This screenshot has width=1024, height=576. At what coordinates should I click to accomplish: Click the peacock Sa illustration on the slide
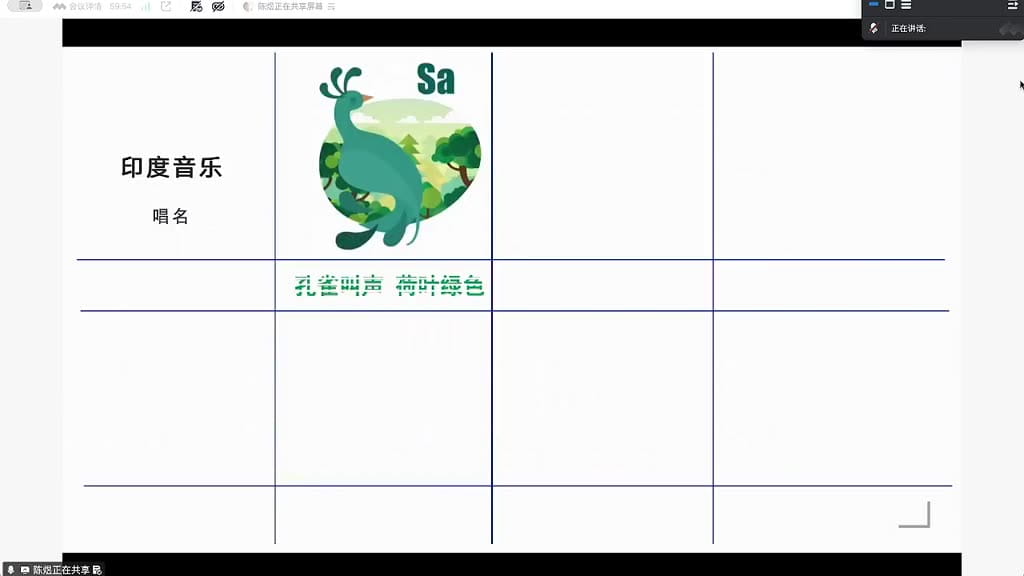click(400, 157)
